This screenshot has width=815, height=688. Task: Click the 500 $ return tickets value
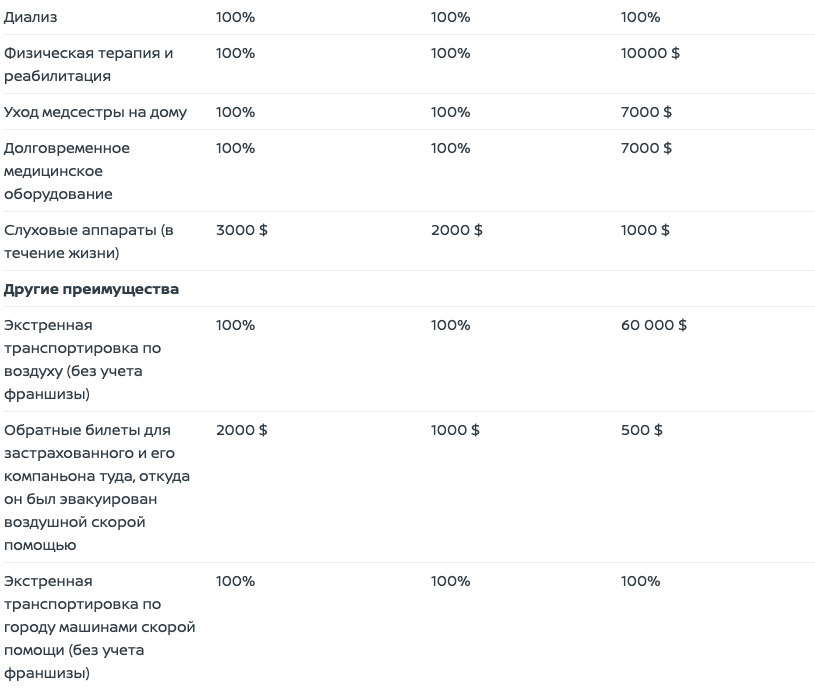(641, 430)
